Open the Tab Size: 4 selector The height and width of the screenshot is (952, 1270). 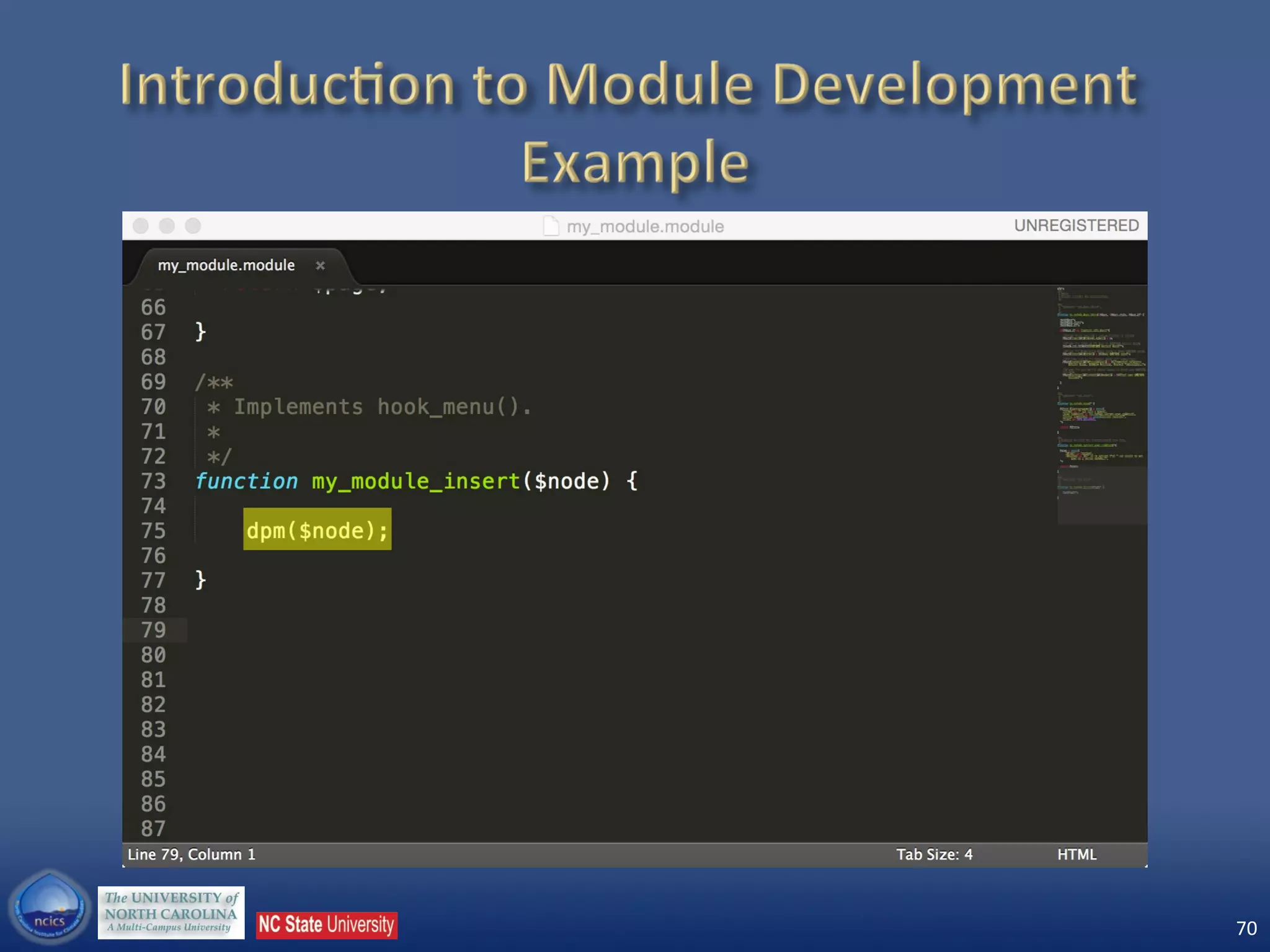(x=934, y=855)
